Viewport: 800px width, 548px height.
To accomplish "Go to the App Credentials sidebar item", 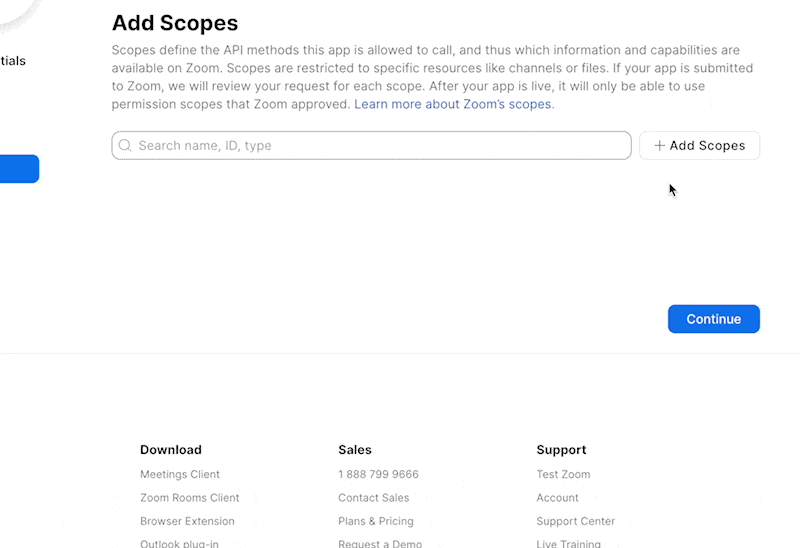I will [13, 61].
